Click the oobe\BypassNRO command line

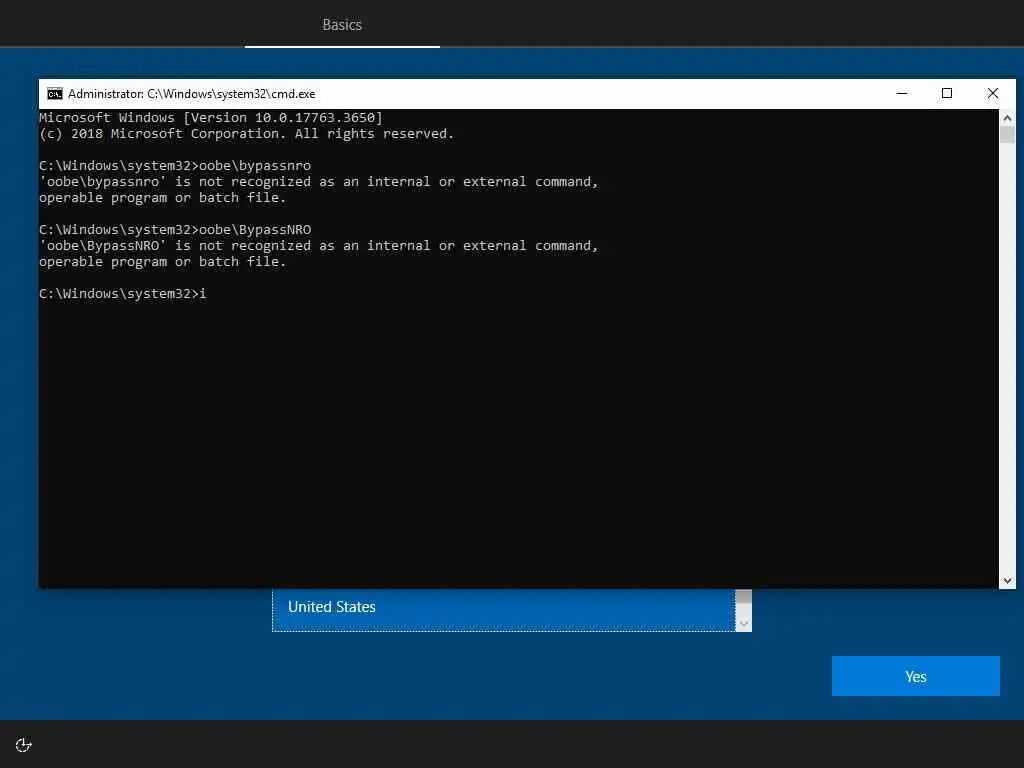click(175, 230)
